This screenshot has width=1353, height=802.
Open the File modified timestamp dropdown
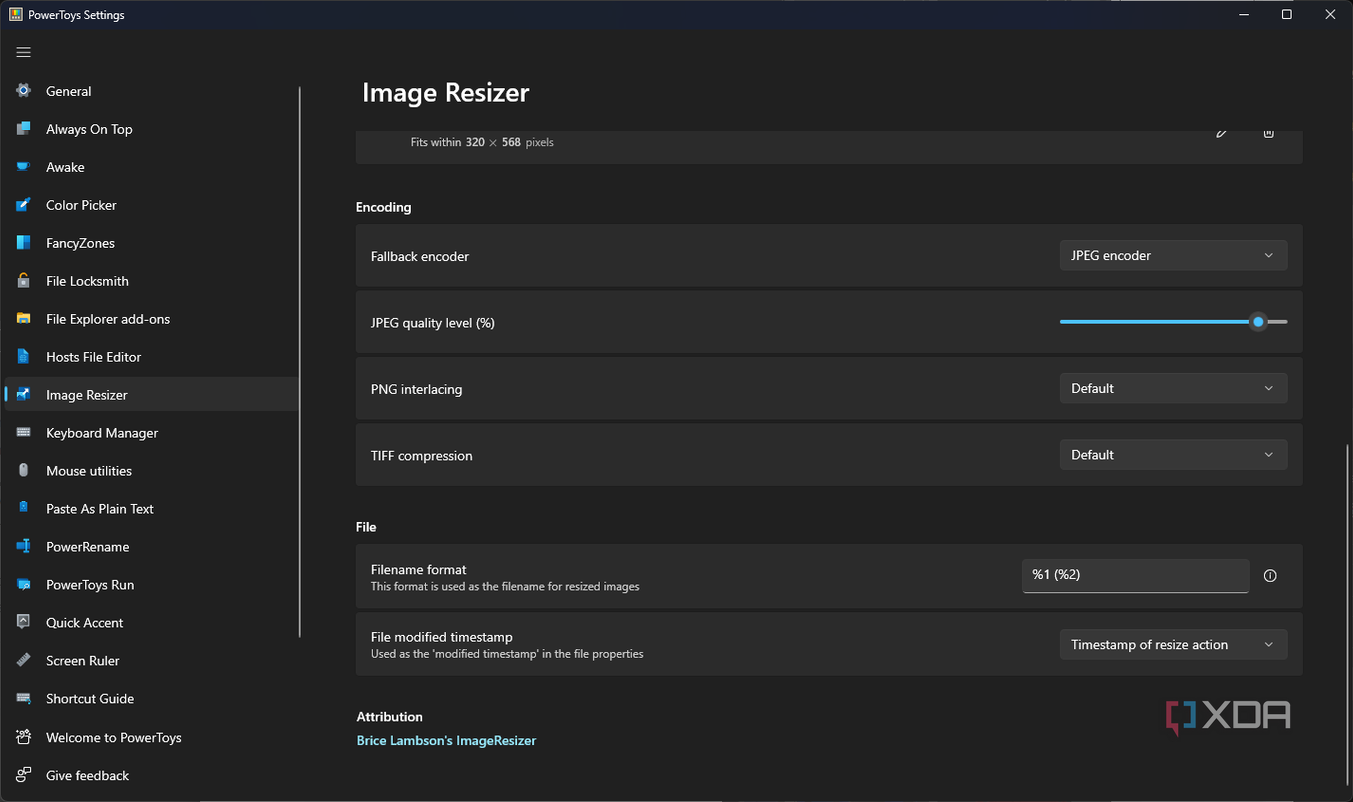(x=1173, y=645)
